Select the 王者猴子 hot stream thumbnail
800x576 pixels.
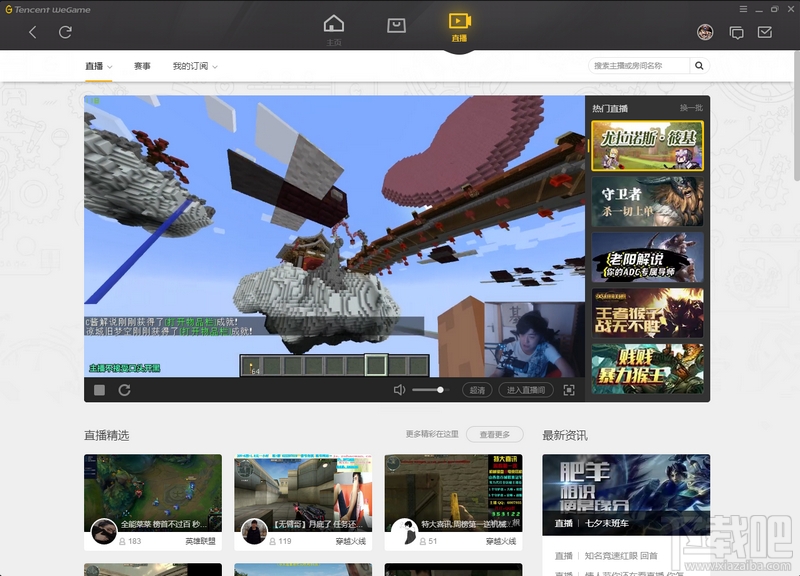click(647, 313)
